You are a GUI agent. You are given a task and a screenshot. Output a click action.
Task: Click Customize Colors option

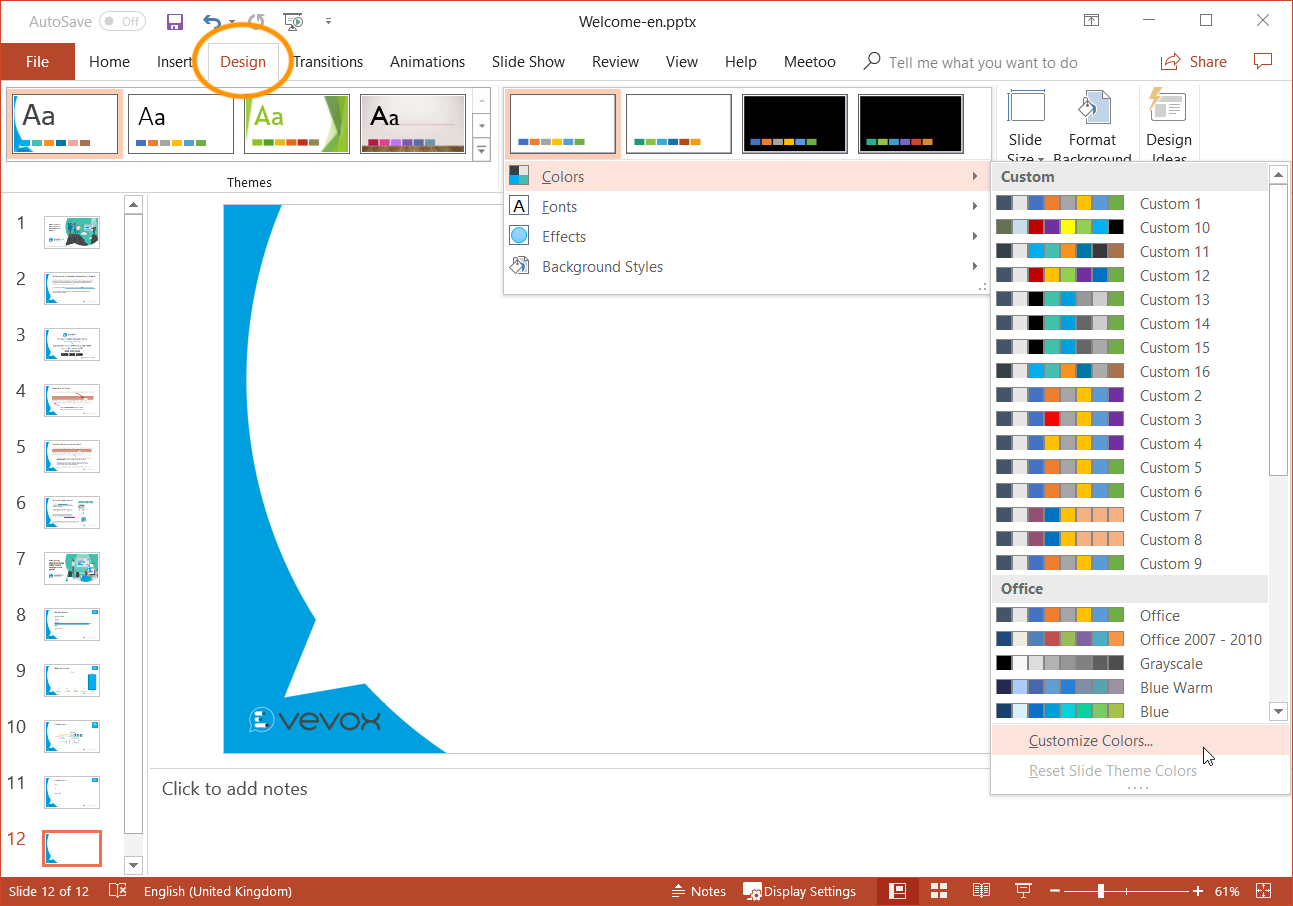1090,741
